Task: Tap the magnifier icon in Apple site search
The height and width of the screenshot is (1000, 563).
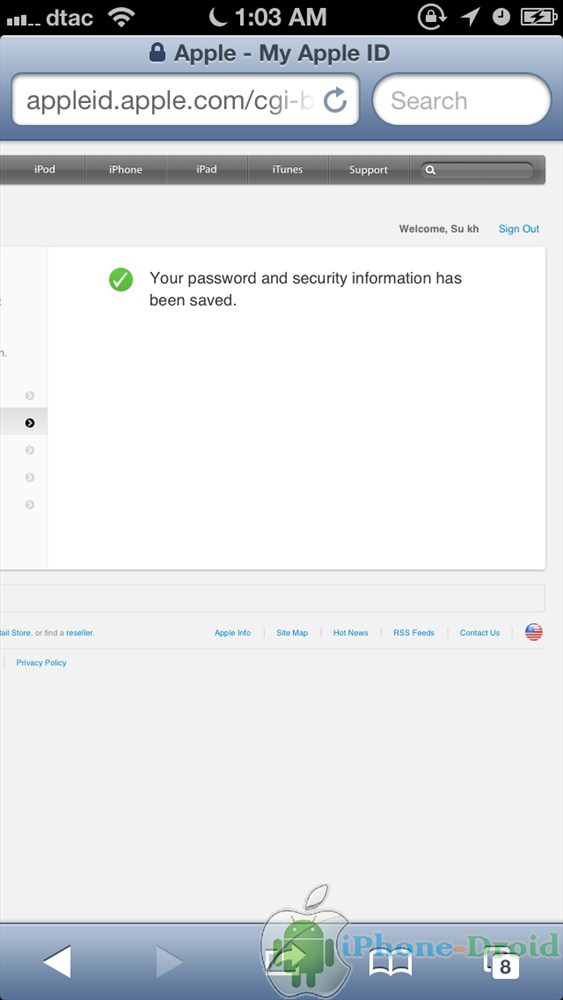Action: (x=430, y=170)
